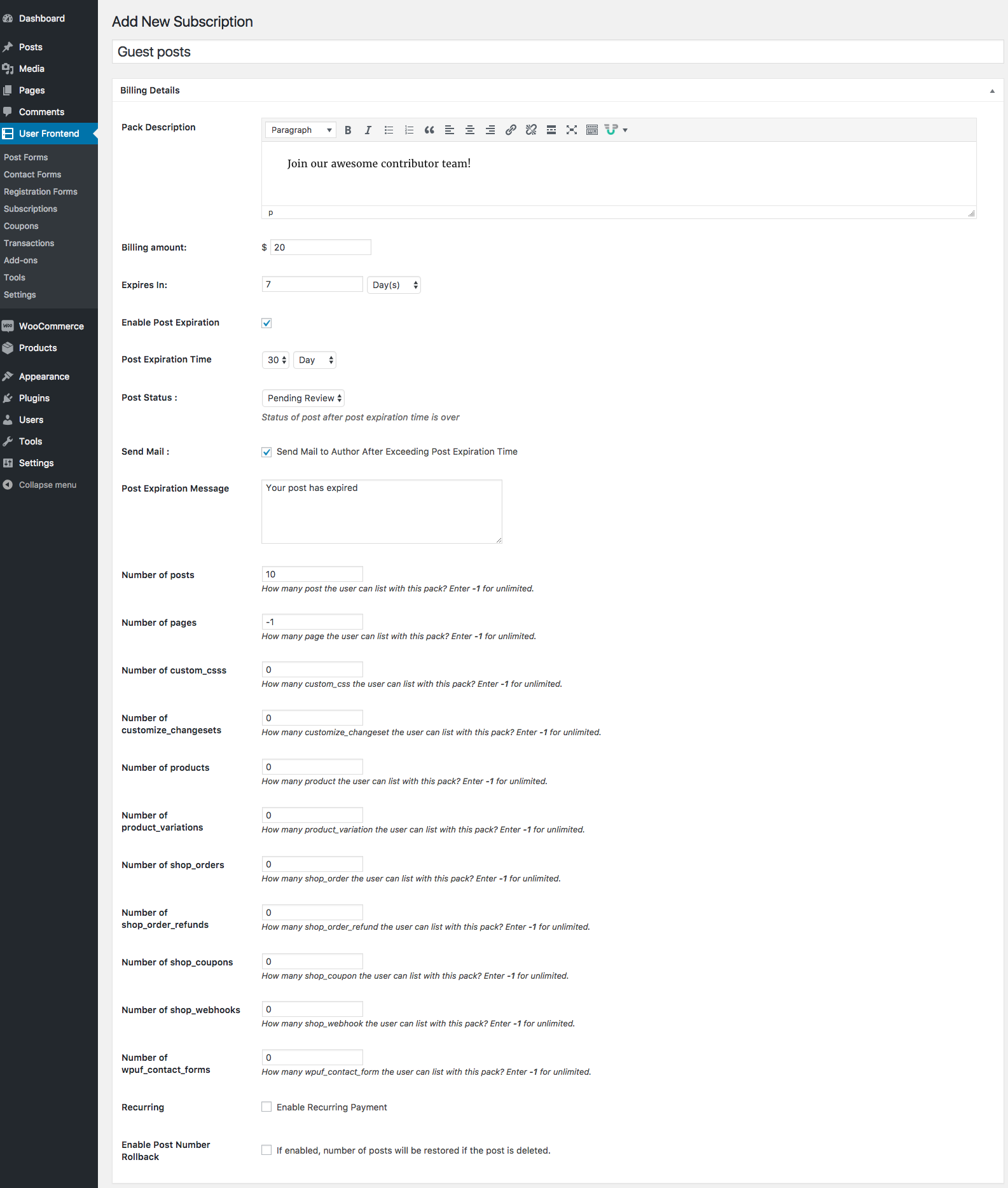Uncheck Send Mail to Author checkbox

click(x=266, y=452)
